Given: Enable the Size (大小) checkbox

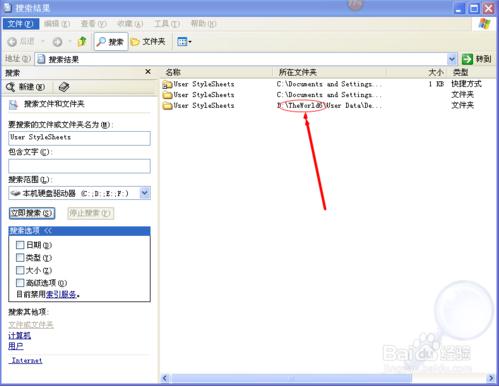Looking at the screenshot, I should click(x=20, y=270).
